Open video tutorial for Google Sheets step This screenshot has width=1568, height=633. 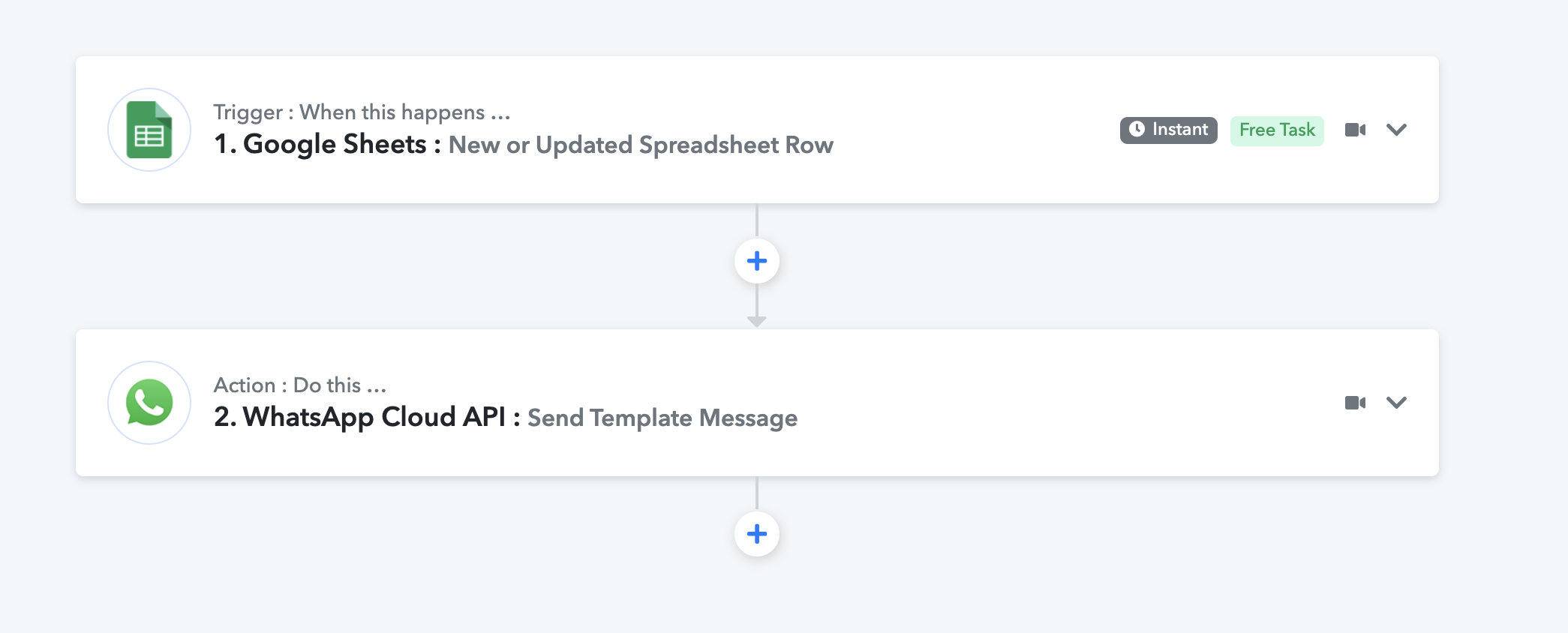(1355, 130)
